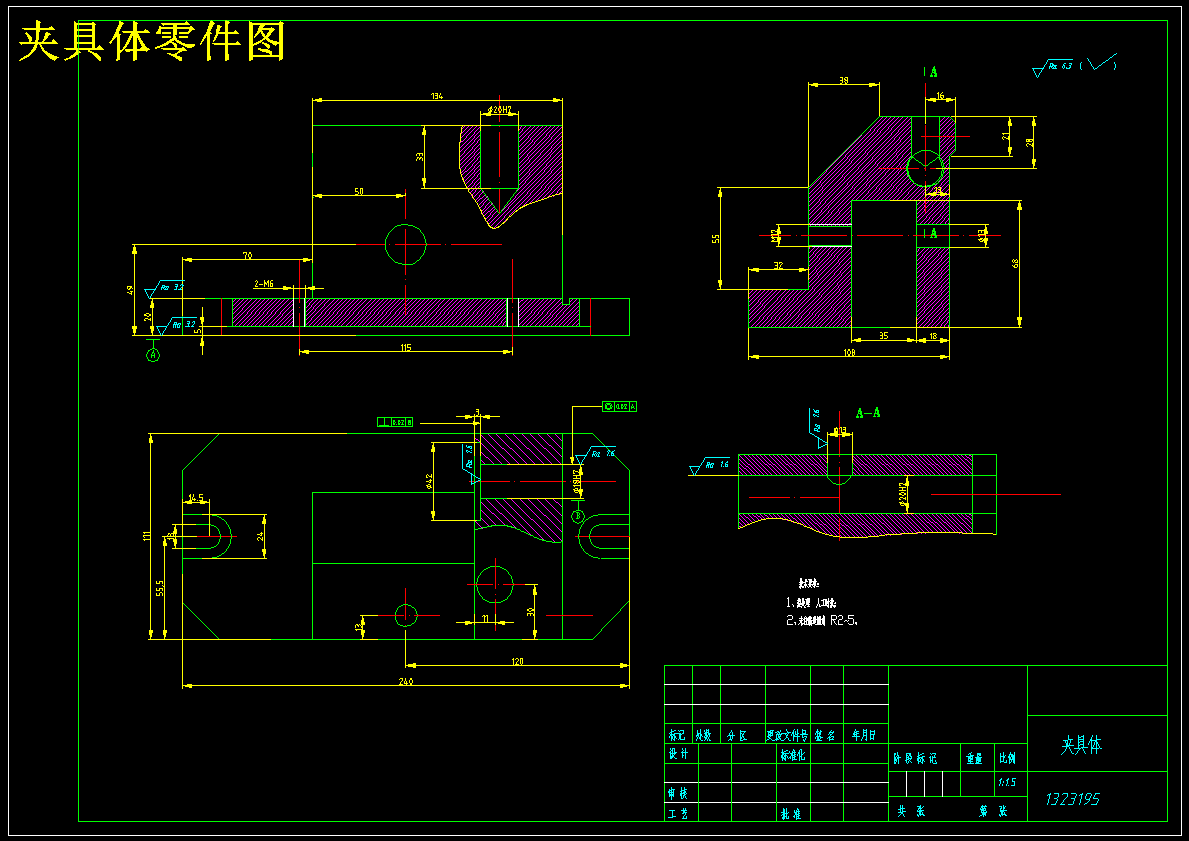Screen dimensions: 1189x841
Task: Select the 批准 cell
Action: click(792, 813)
